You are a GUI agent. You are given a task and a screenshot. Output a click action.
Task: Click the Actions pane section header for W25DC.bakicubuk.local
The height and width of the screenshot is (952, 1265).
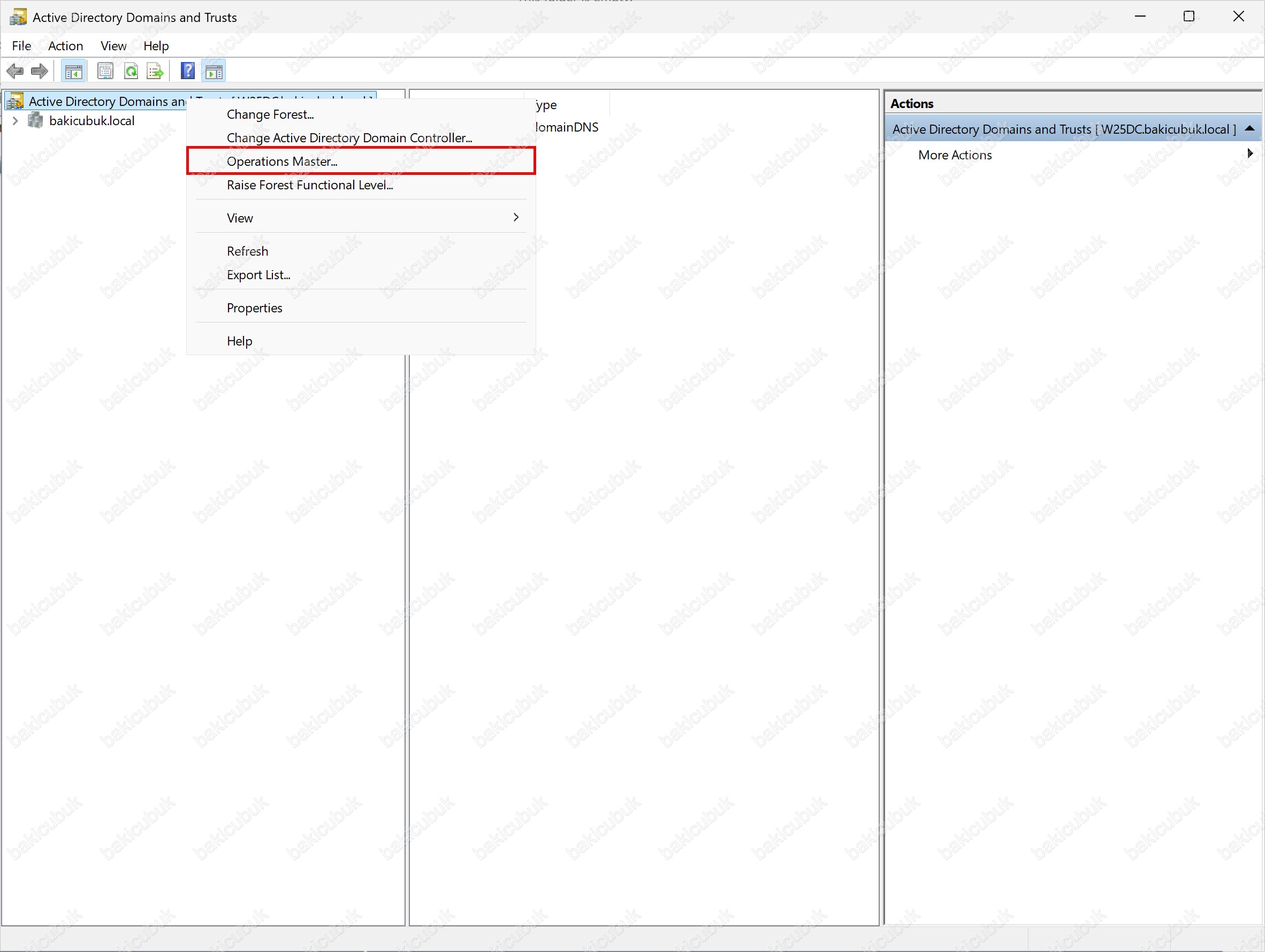pyautogui.click(x=1073, y=129)
